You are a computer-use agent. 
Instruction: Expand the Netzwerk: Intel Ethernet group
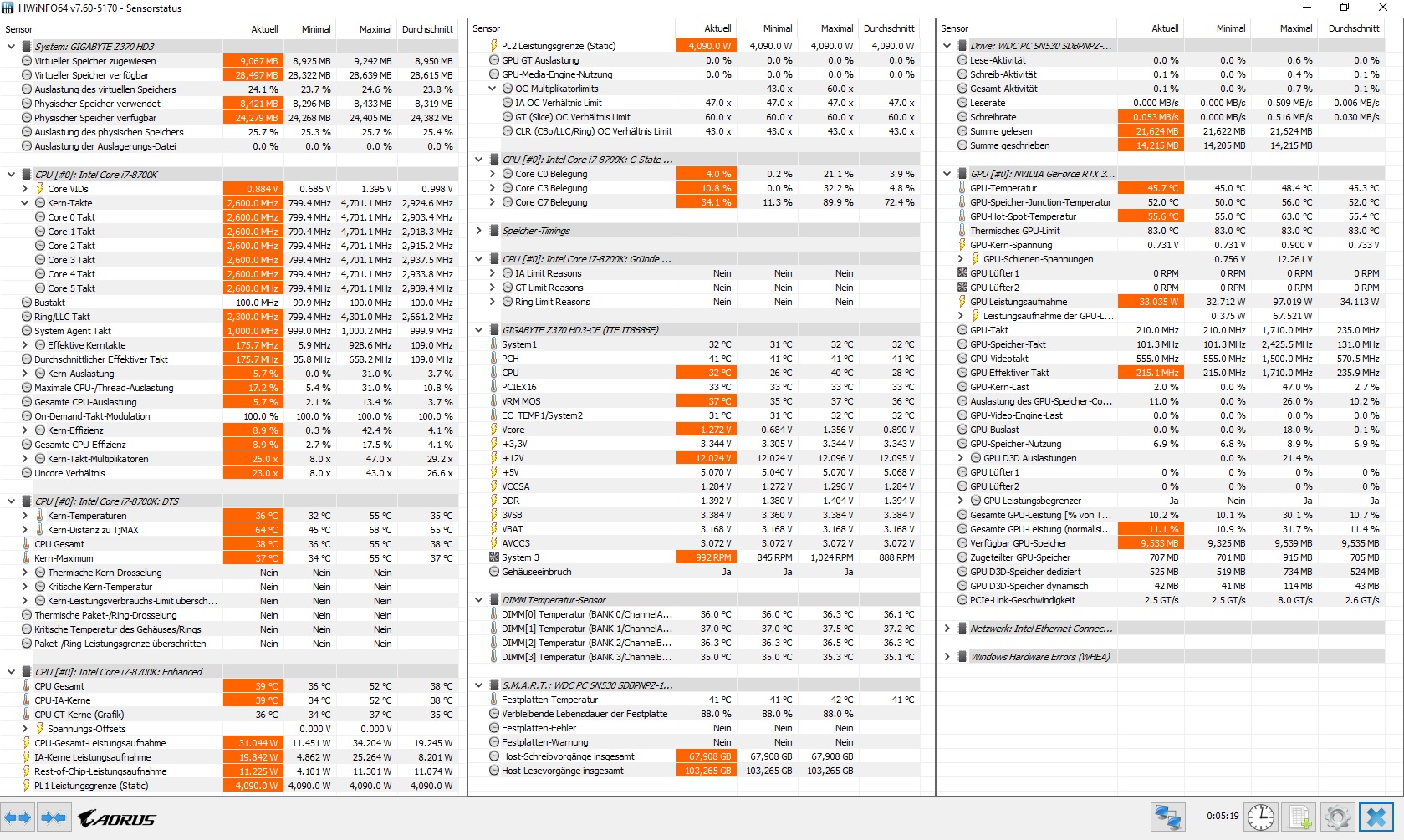pos(947,629)
